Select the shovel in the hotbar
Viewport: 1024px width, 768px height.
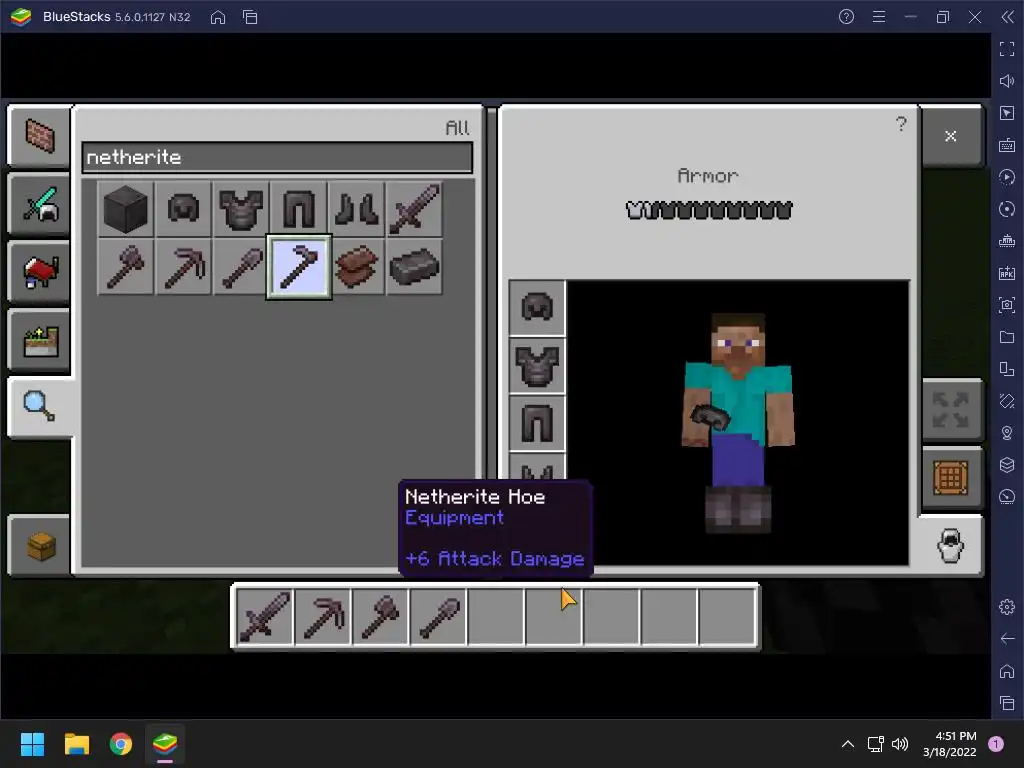pyautogui.click(x=438, y=616)
